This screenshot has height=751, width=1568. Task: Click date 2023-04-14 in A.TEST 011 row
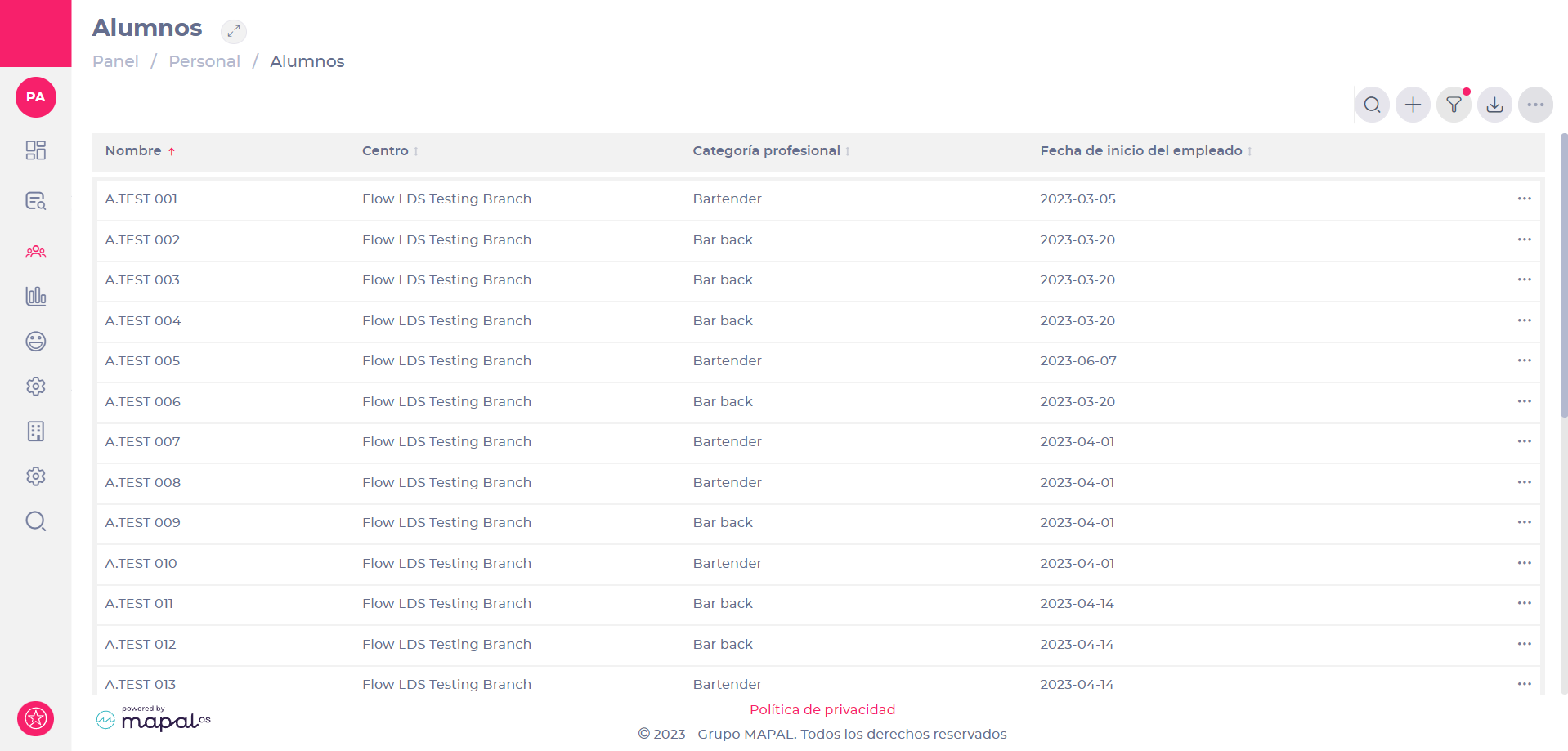point(1077,603)
